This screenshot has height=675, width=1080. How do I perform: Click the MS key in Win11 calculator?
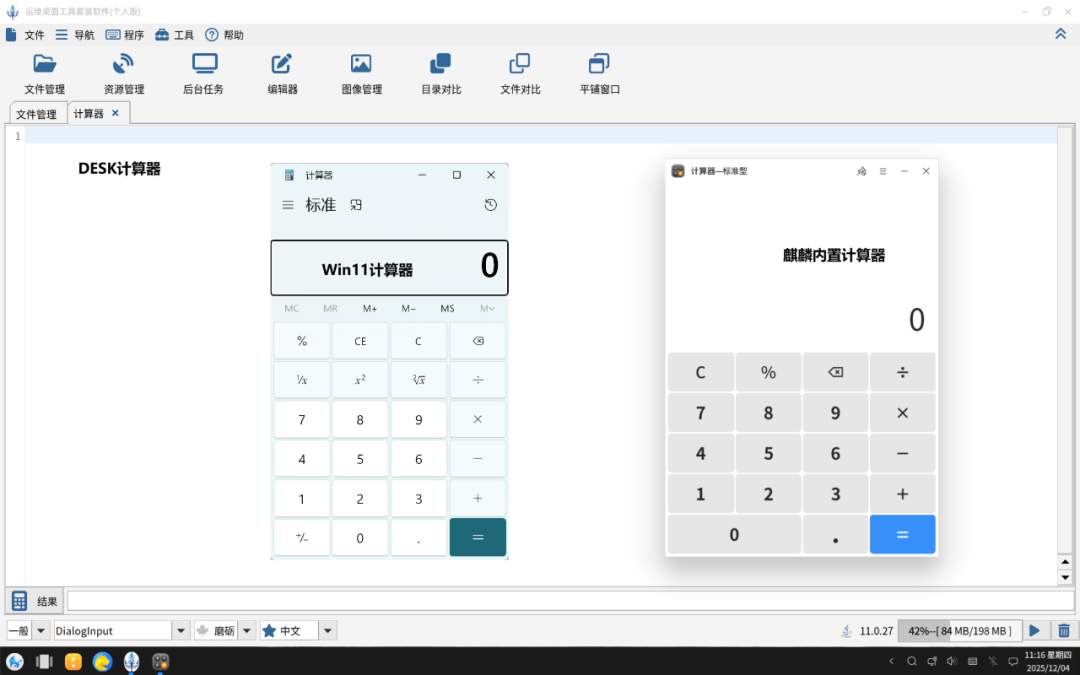pos(447,309)
